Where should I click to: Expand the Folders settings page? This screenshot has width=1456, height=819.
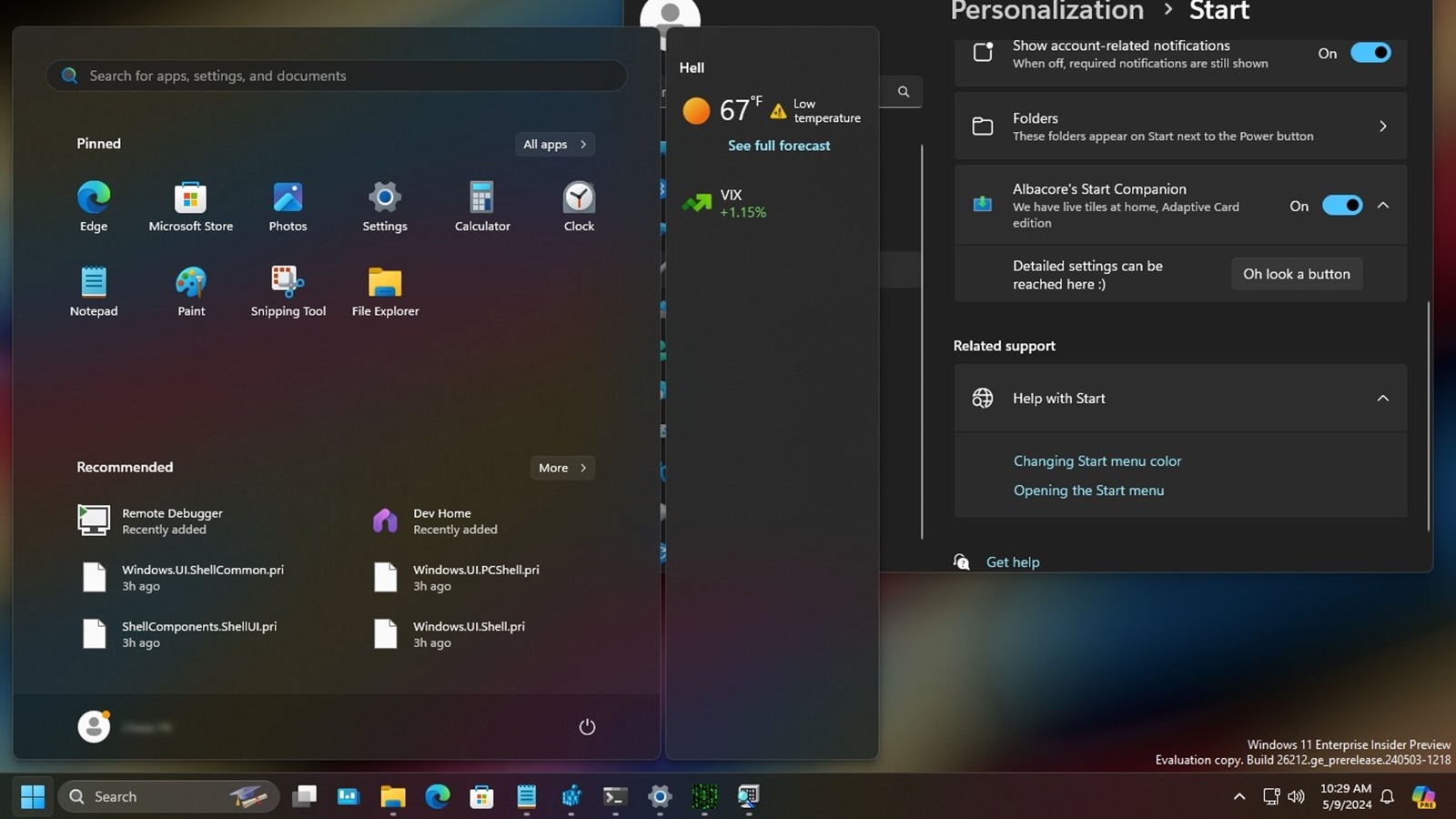pos(1383,126)
